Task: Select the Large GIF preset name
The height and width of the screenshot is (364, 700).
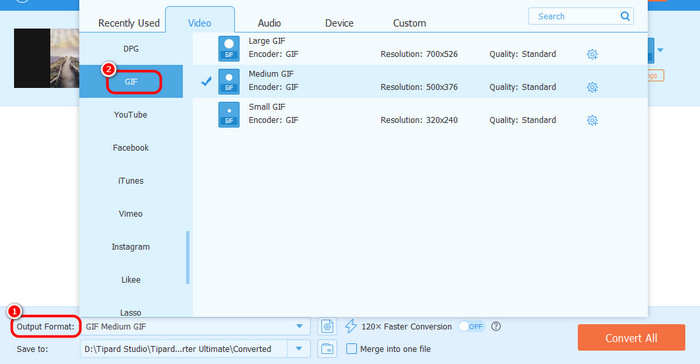Action: (x=267, y=41)
